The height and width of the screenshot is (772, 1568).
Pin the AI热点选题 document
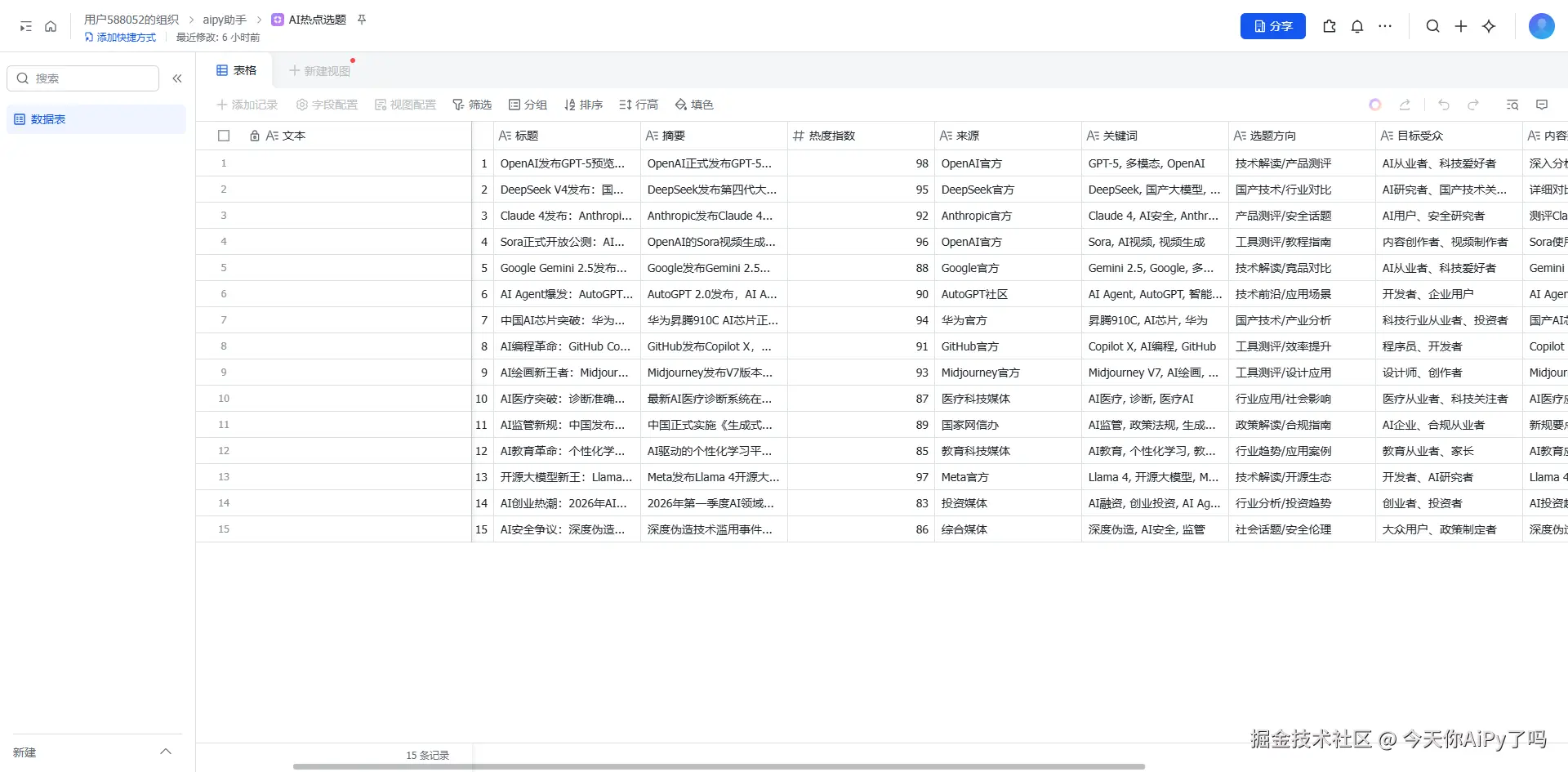click(x=362, y=20)
